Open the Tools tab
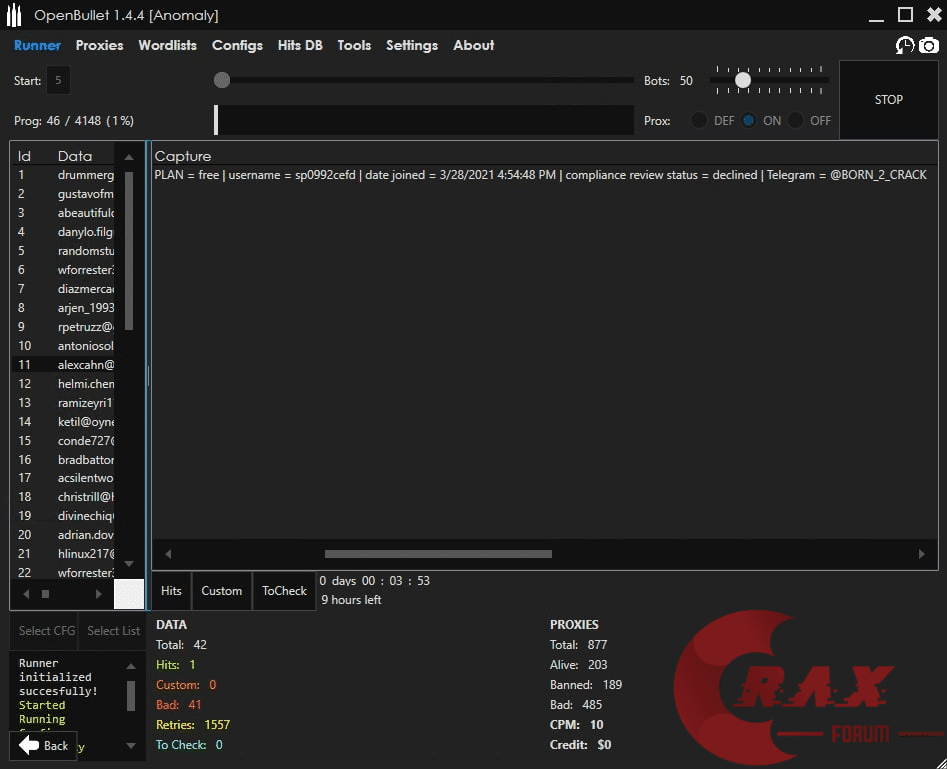Screen dimensions: 947x769 pyautogui.click(x=355, y=45)
